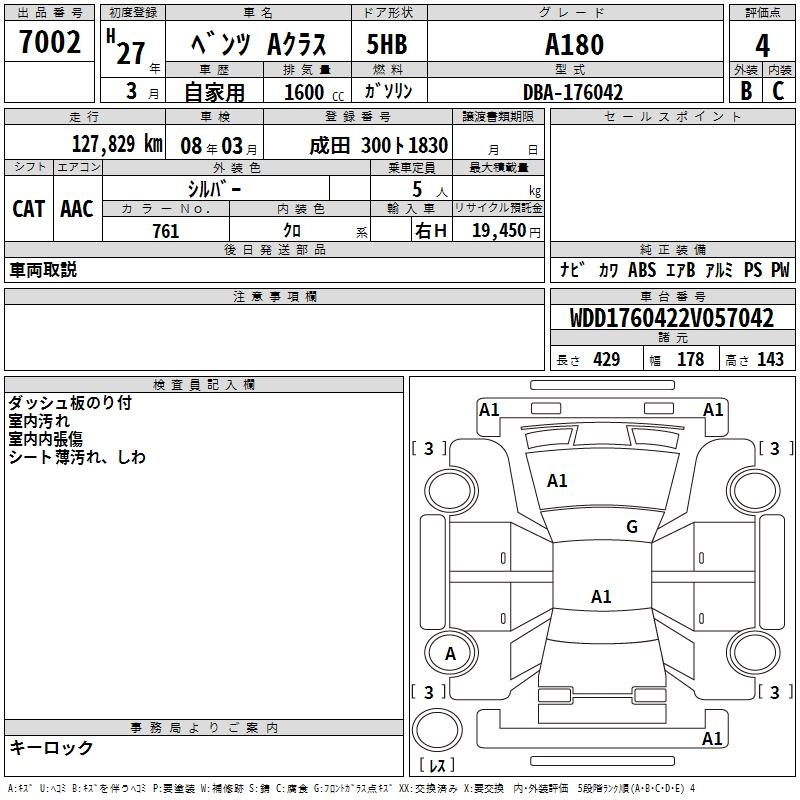Click the overall evaluation score 4
The image size is (800, 800).
click(762, 45)
